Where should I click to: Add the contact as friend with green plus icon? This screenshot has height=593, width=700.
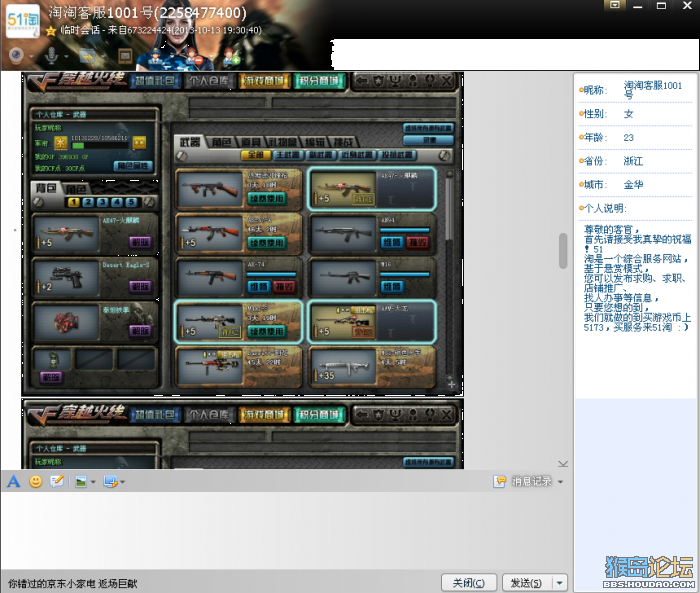[231, 56]
